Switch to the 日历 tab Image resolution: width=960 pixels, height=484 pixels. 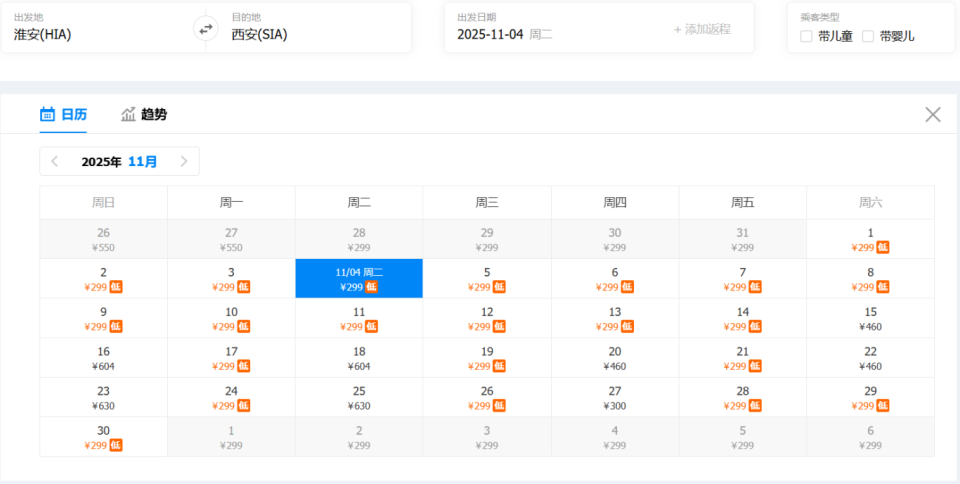coord(63,114)
